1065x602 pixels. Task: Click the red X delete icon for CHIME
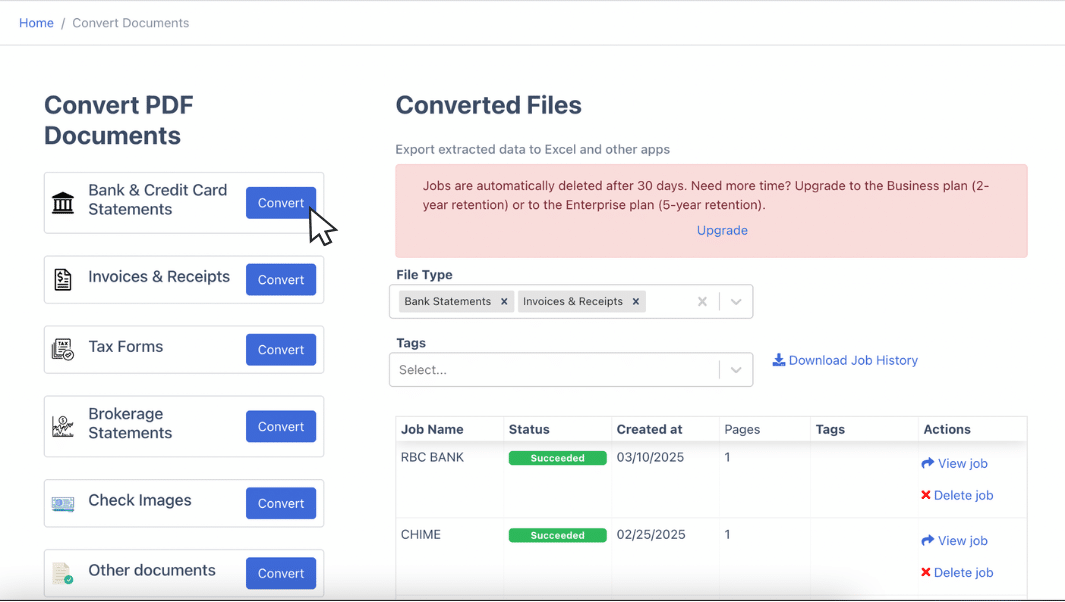[x=926, y=572]
